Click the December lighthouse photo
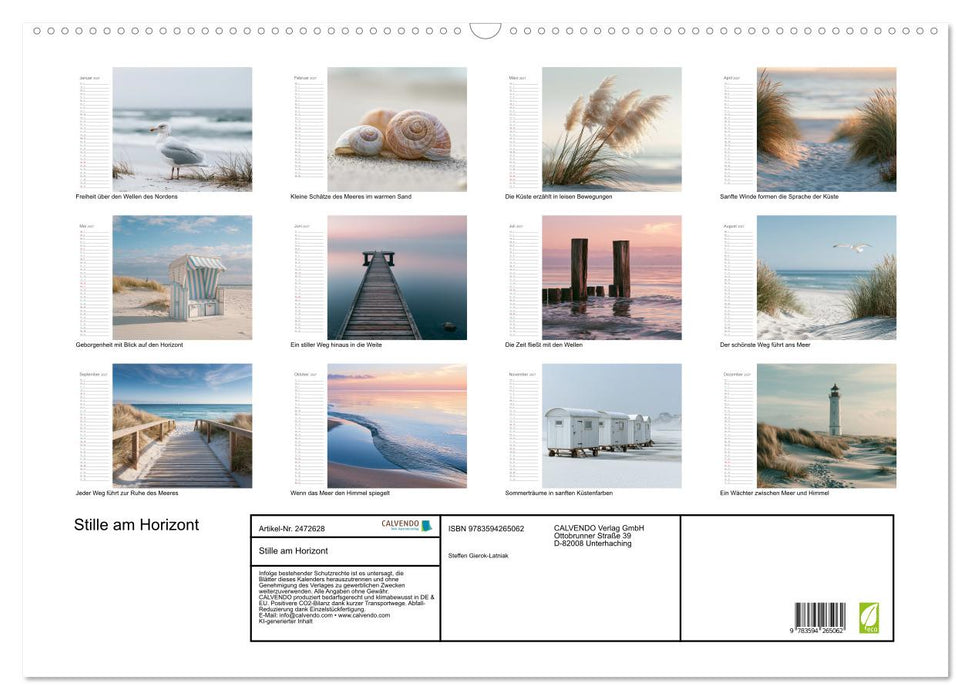The width and height of the screenshot is (971, 700). click(x=827, y=426)
